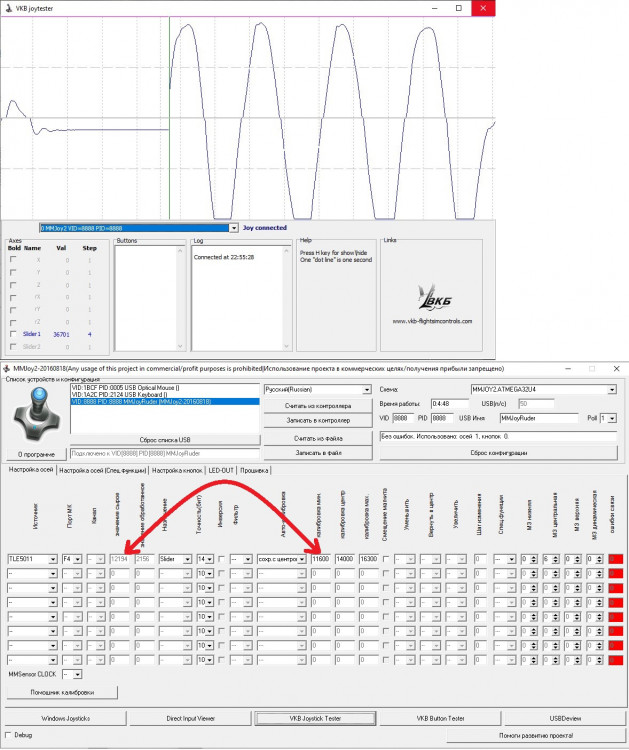
Task: Tick the Bold checkbox for Slider1 axis
Action: (x=13, y=334)
